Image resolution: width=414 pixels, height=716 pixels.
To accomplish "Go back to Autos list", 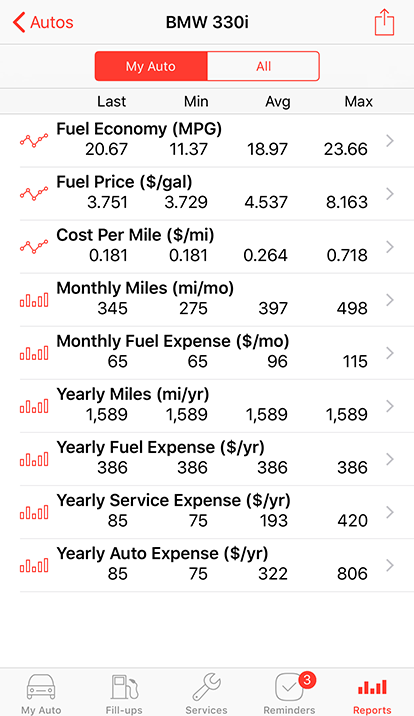I will [43, 22].
